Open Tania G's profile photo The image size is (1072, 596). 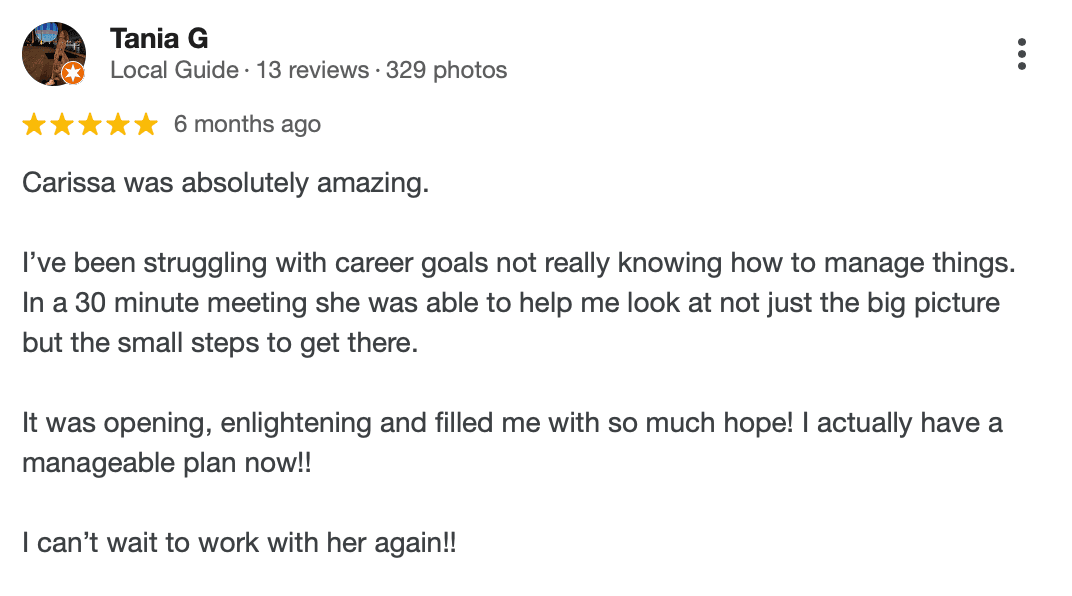51,52
